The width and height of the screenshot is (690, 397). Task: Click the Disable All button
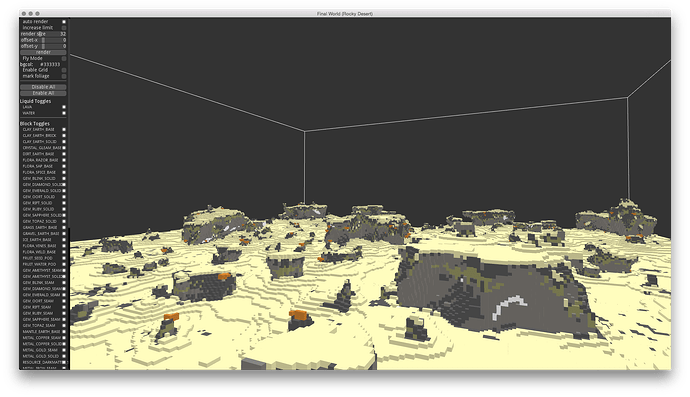pos(43,87)
